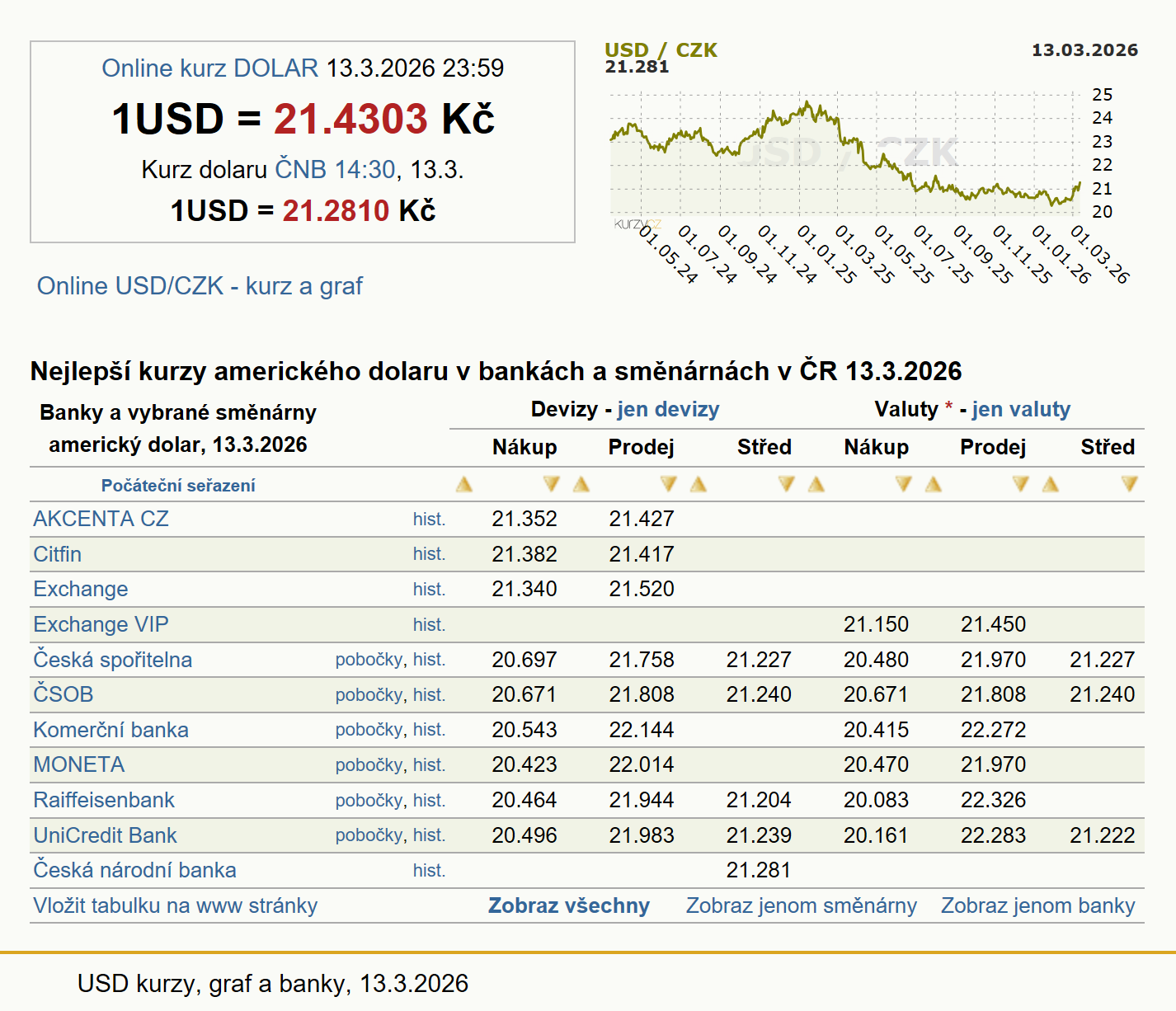Switch to 'Zobraz jenom směnárny' view

click(801, 906)
